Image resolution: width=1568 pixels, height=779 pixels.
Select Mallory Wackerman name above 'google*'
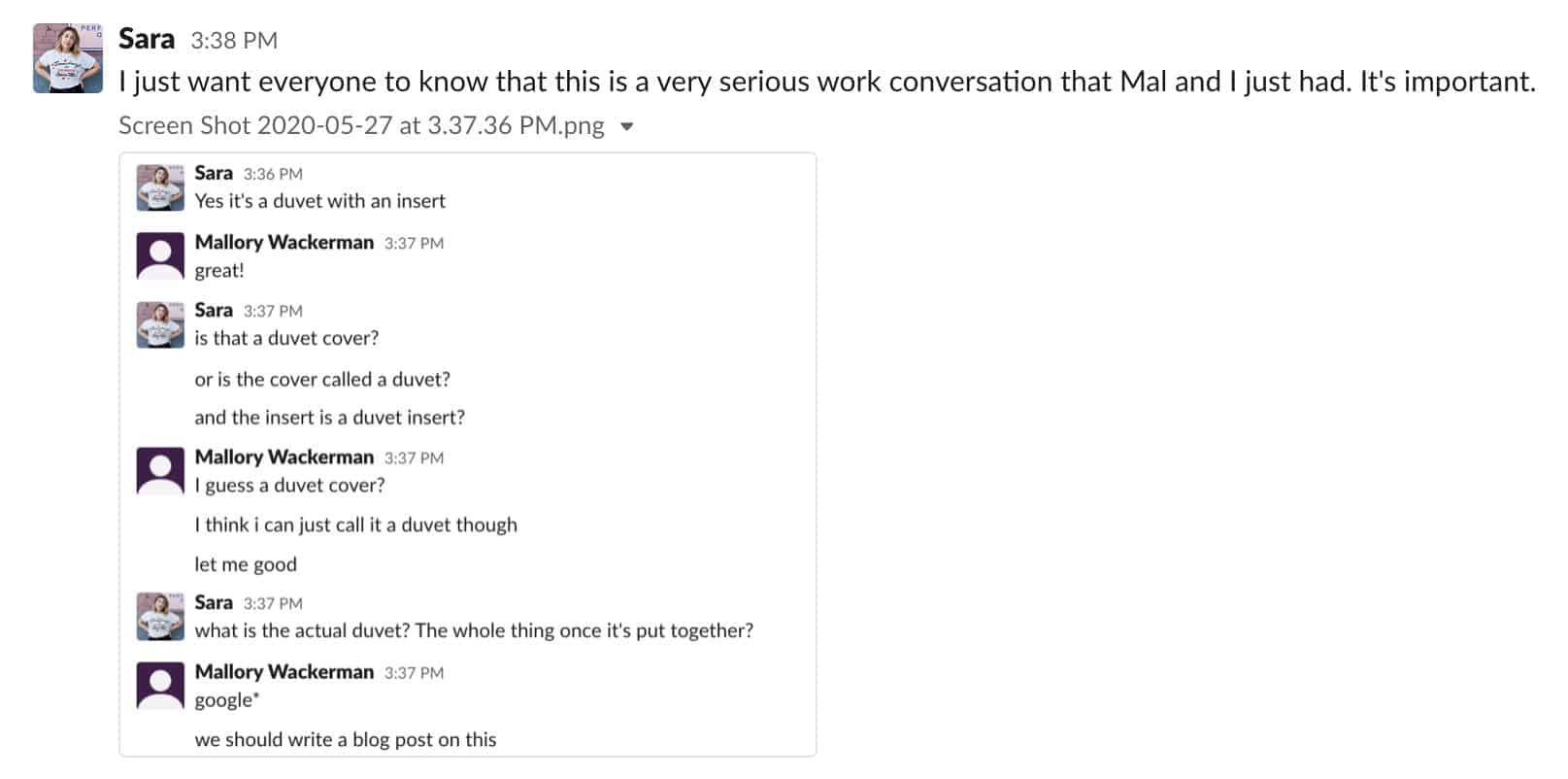pos(284,671)
